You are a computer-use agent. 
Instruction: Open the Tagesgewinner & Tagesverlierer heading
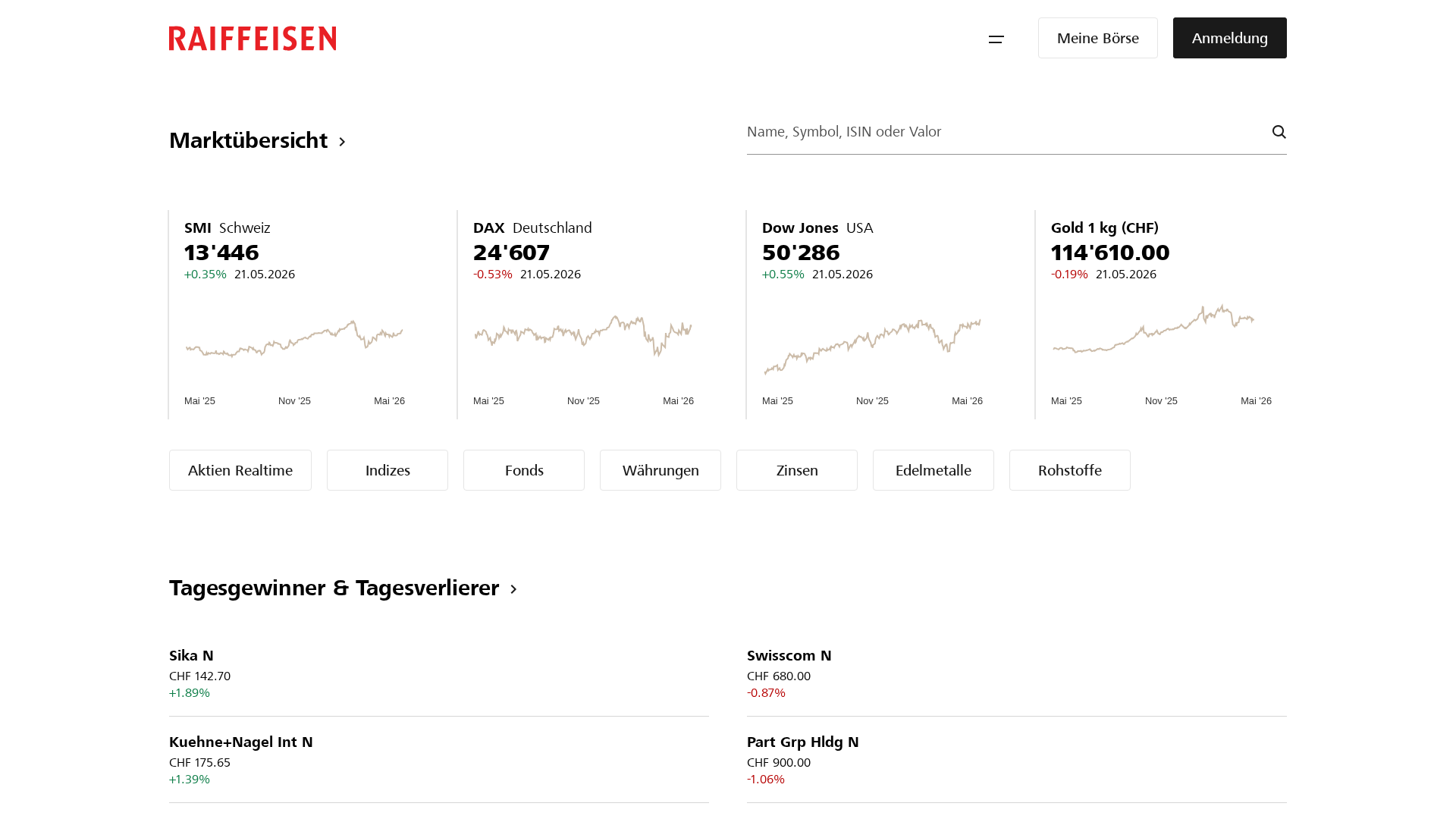pos(334,588)
